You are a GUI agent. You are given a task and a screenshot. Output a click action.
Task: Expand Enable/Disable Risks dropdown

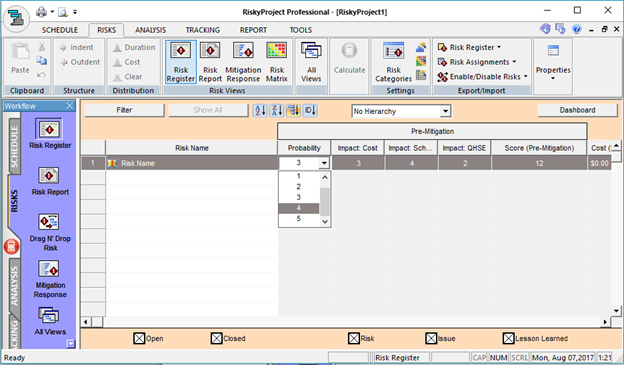482,76
